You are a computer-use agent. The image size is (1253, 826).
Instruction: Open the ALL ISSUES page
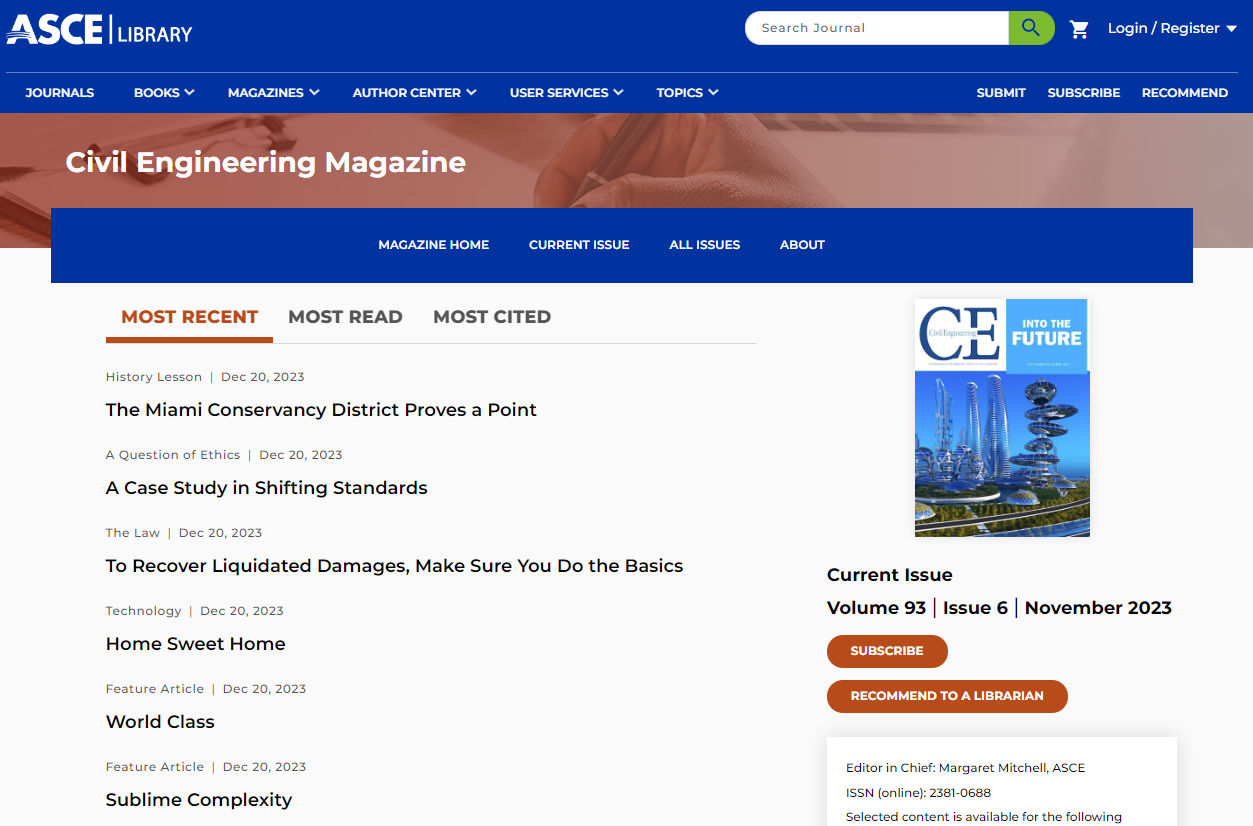704,244
